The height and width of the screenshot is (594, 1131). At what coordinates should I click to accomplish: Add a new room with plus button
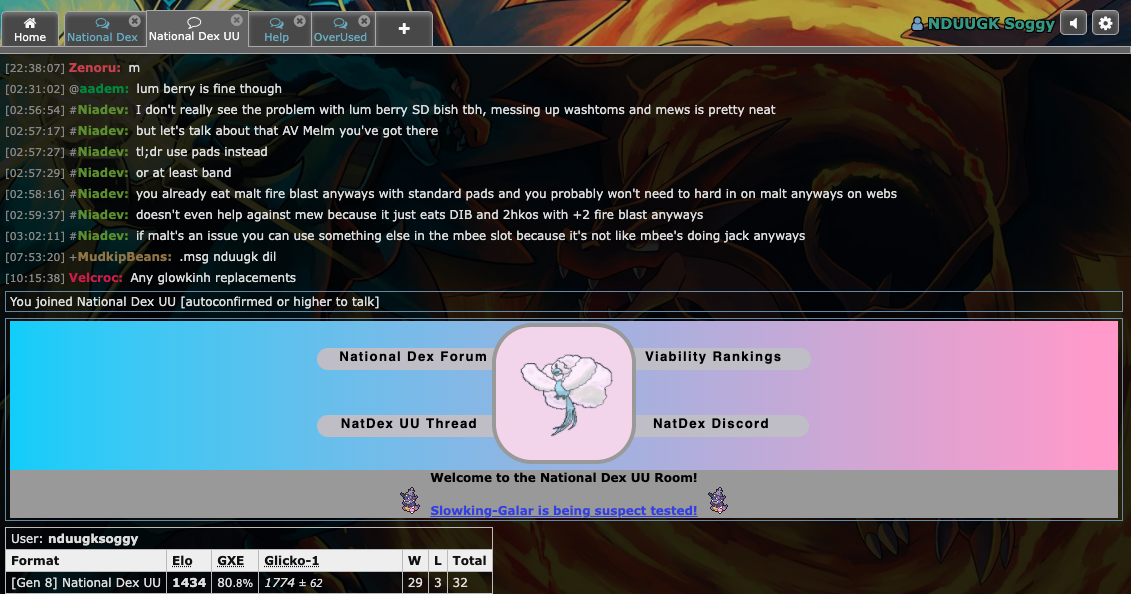pyautogui.click(x=404, y=29)
